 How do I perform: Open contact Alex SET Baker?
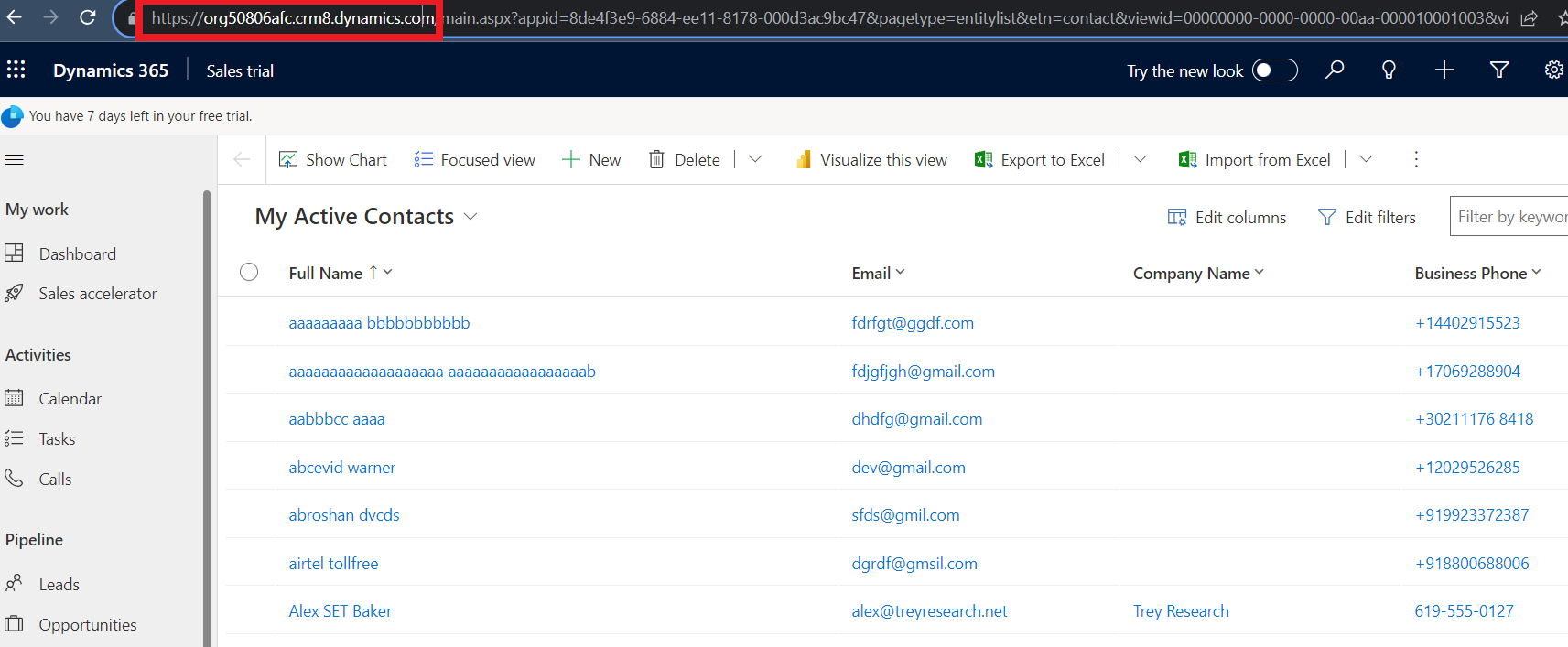coord(341,610)
